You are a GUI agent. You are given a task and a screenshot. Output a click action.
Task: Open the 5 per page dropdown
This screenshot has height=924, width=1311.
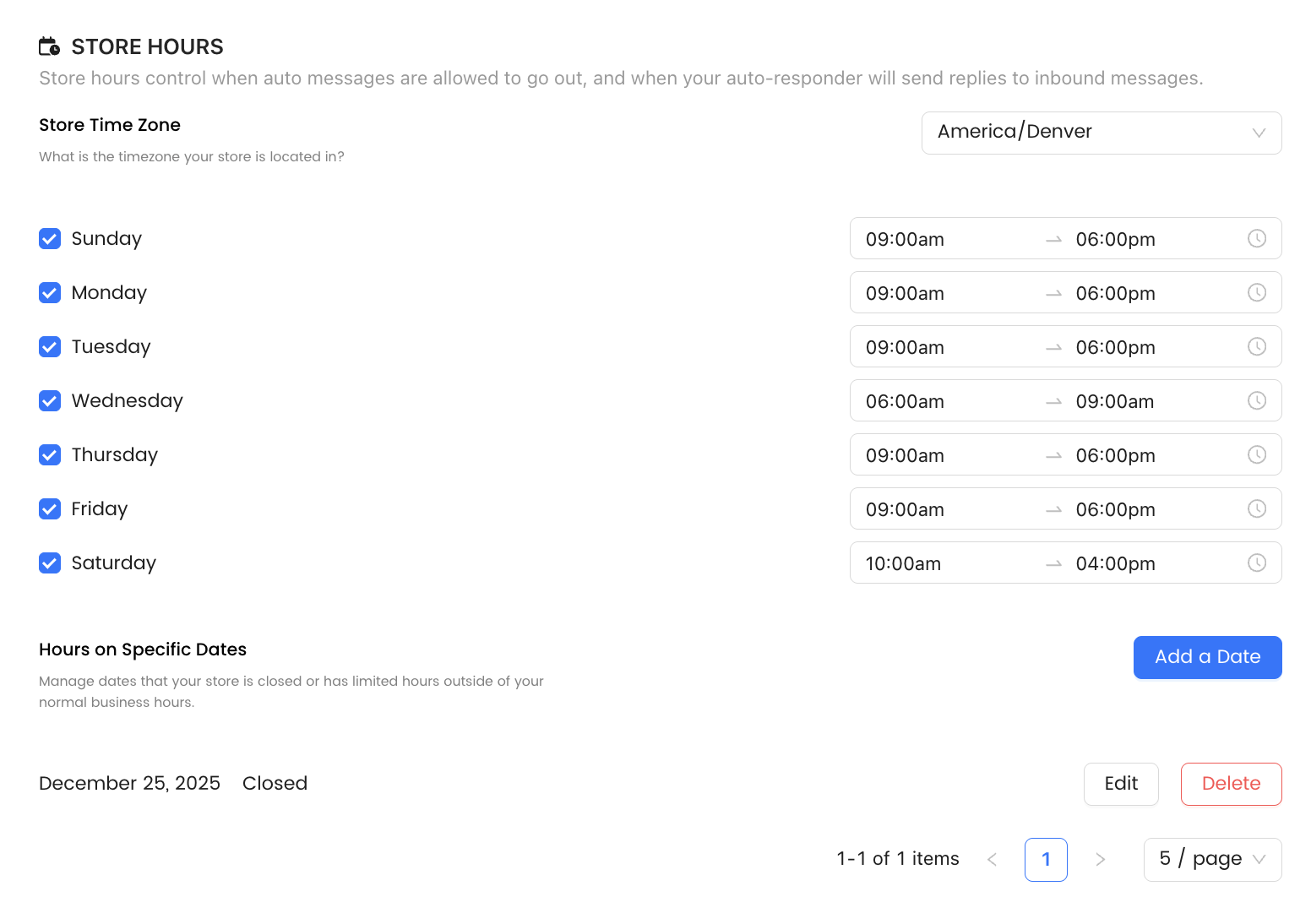[x=1212, y=859]
